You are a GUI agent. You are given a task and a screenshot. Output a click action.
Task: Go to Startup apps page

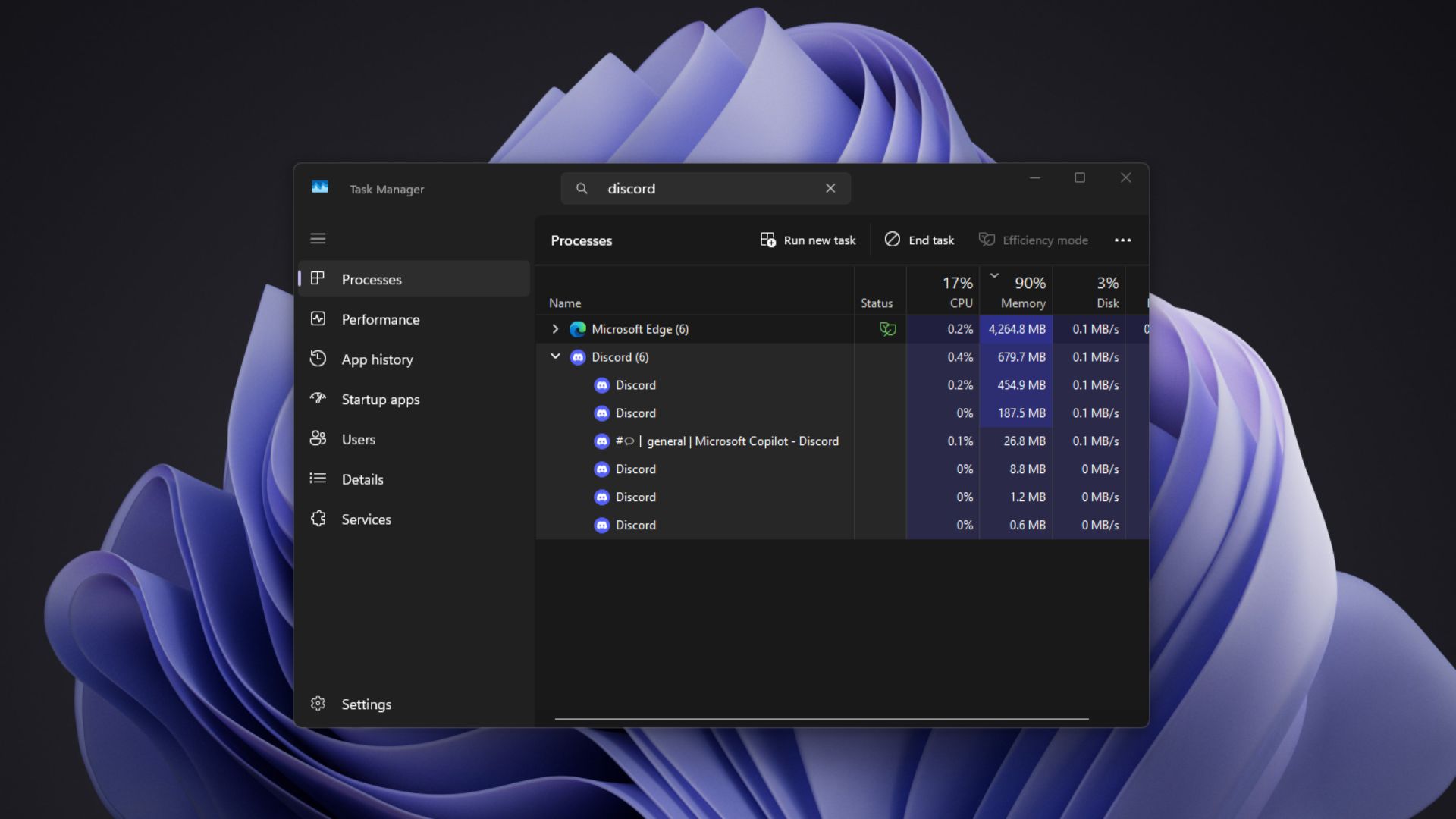point(414,400)
